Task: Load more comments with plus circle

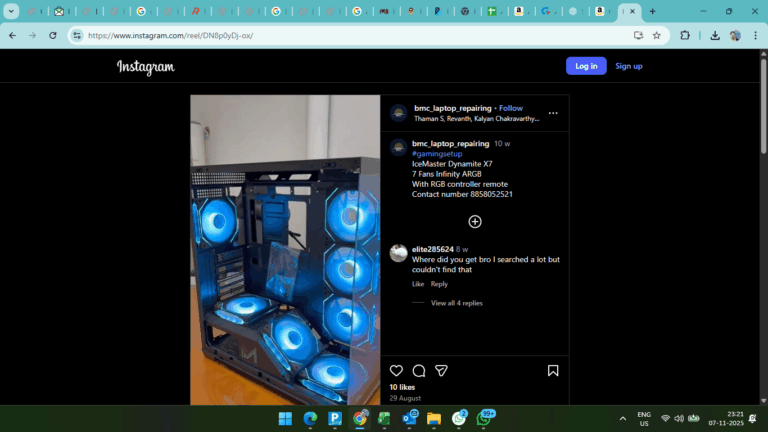Action: 475,221
